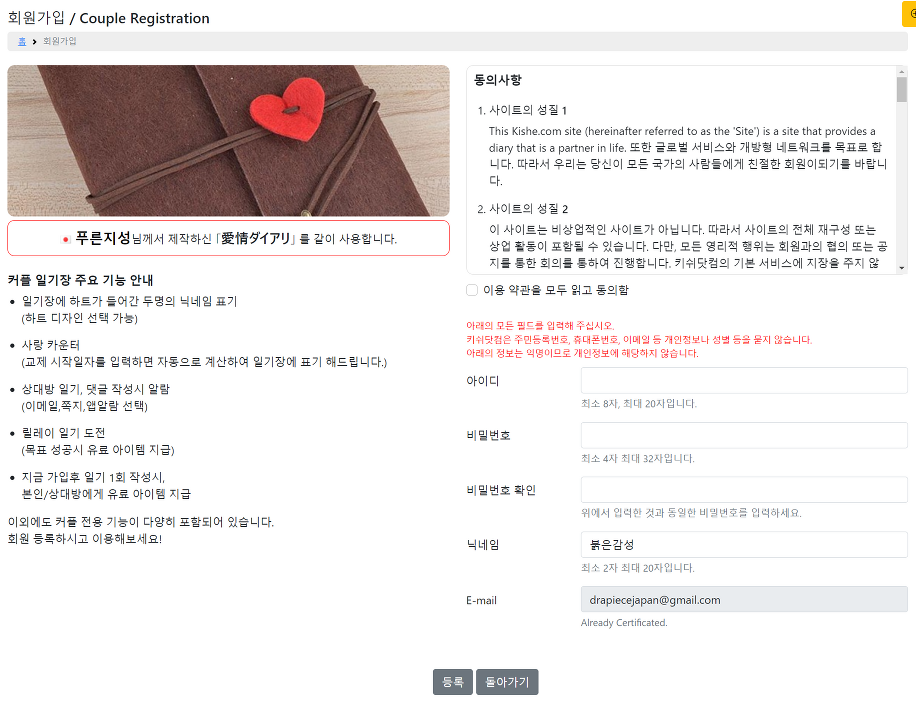Image resolution: width=916 pixels, height=709 pixels.
Task: Check the 이용 약관을 모두 읽고 동의함 box
Action: coord(472,290)
